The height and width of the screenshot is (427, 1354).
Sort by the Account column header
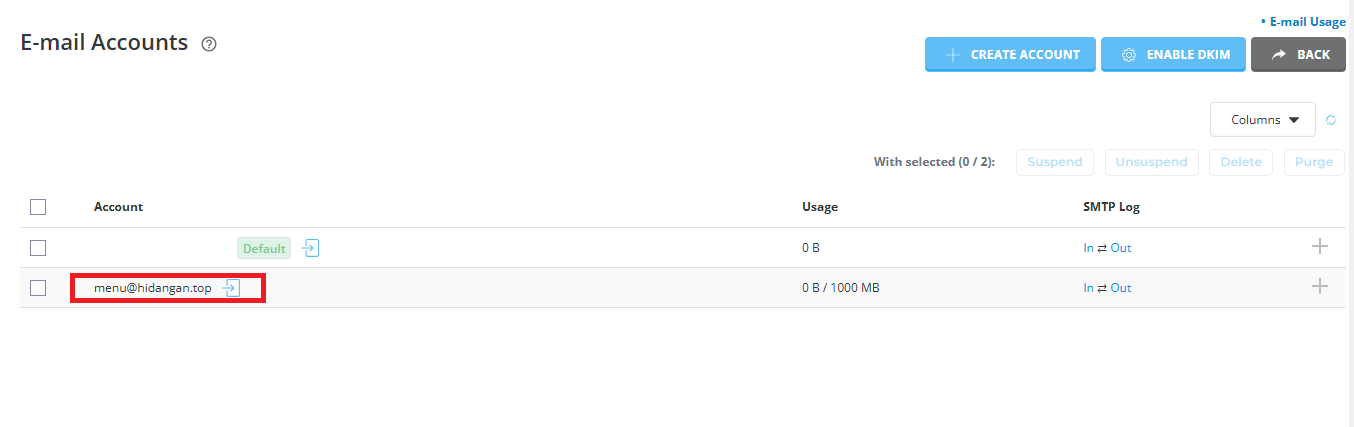tap(118, 207)
